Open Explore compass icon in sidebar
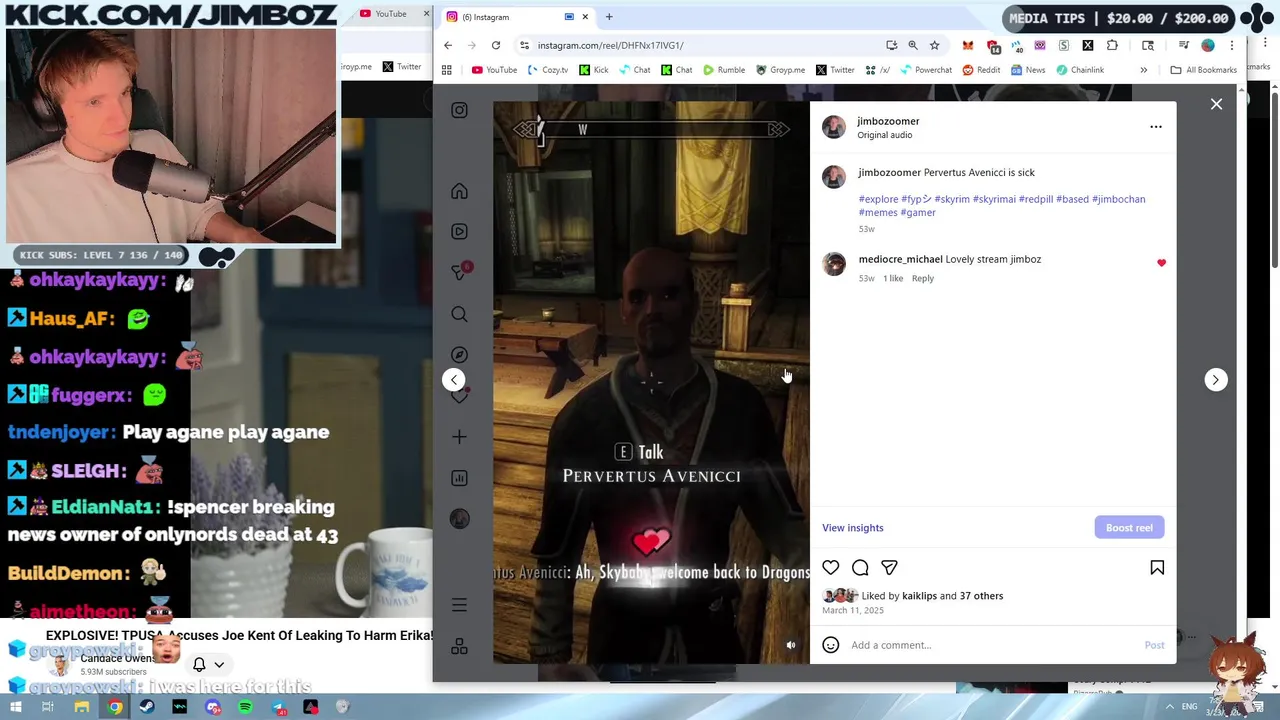1280x720 pixels. coord(459,355)
